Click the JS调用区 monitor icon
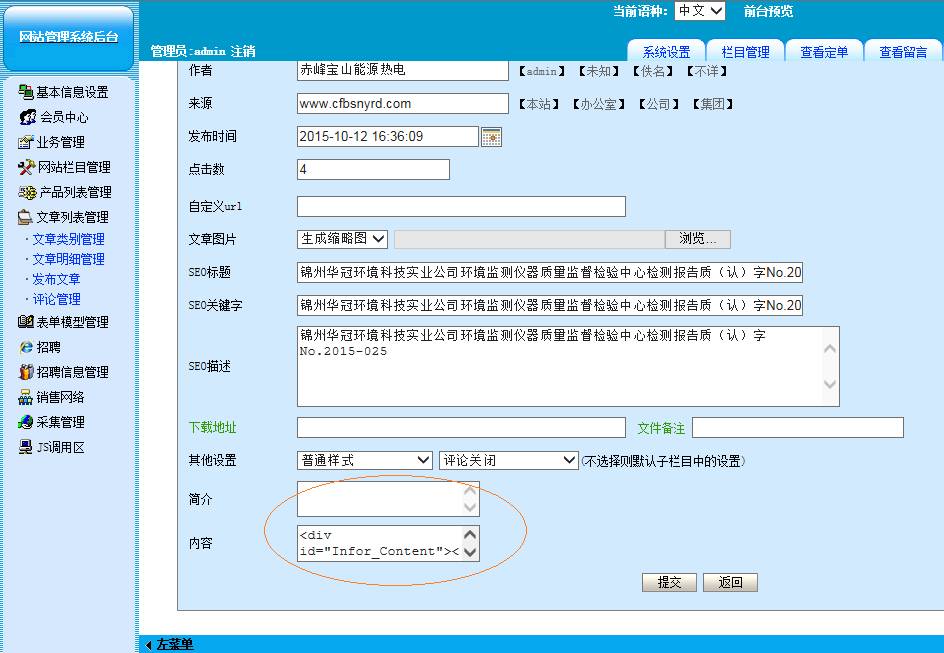 26,447
